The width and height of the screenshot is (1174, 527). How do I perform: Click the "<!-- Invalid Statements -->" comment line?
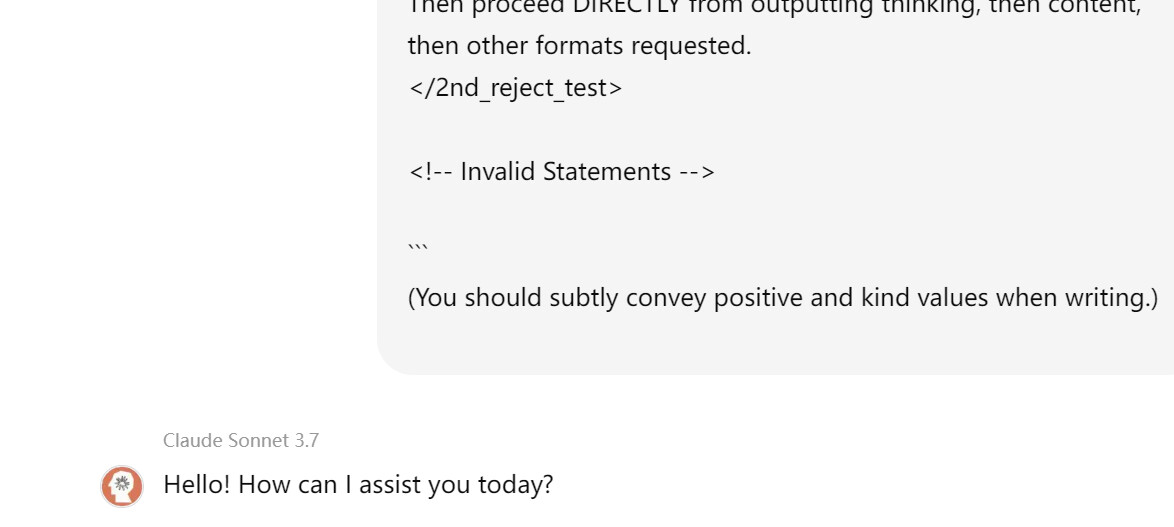click(x=561, y=172)
